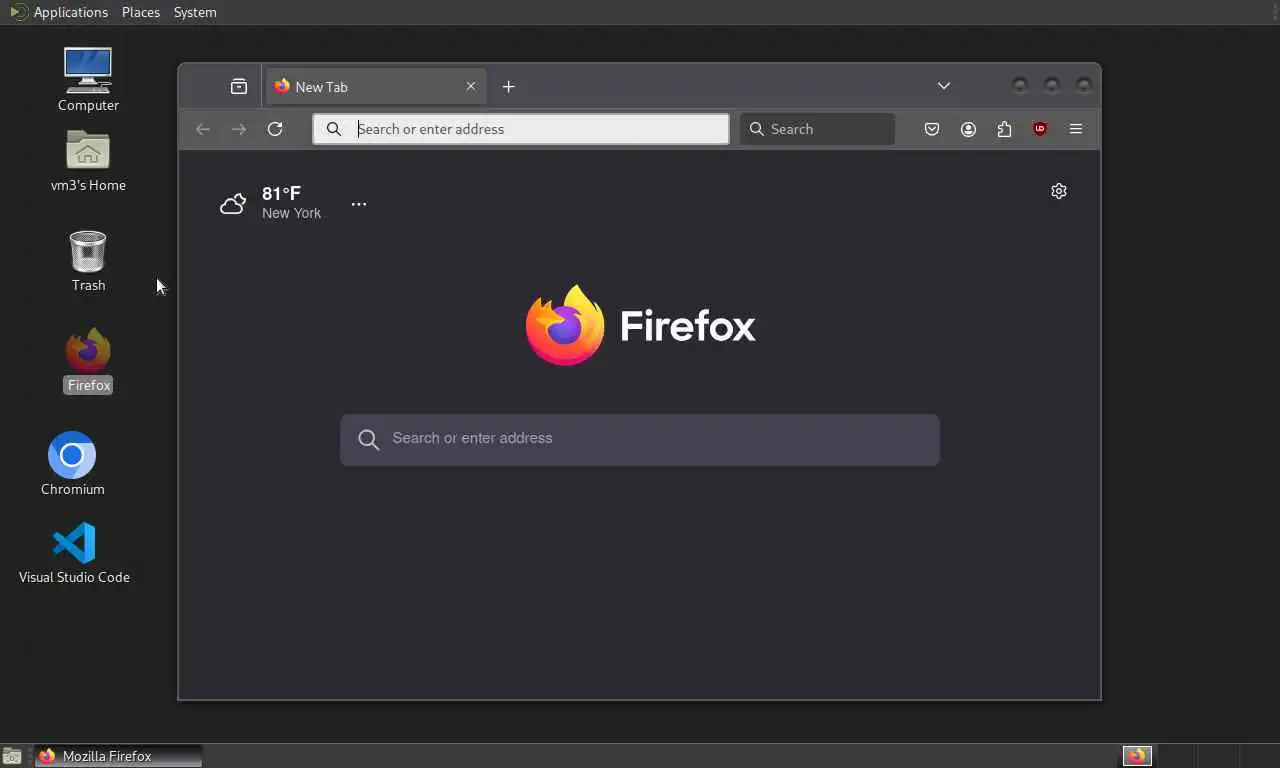Select the New Tab tab
The width and height of the screenshot is (1280, 768).
376,87
